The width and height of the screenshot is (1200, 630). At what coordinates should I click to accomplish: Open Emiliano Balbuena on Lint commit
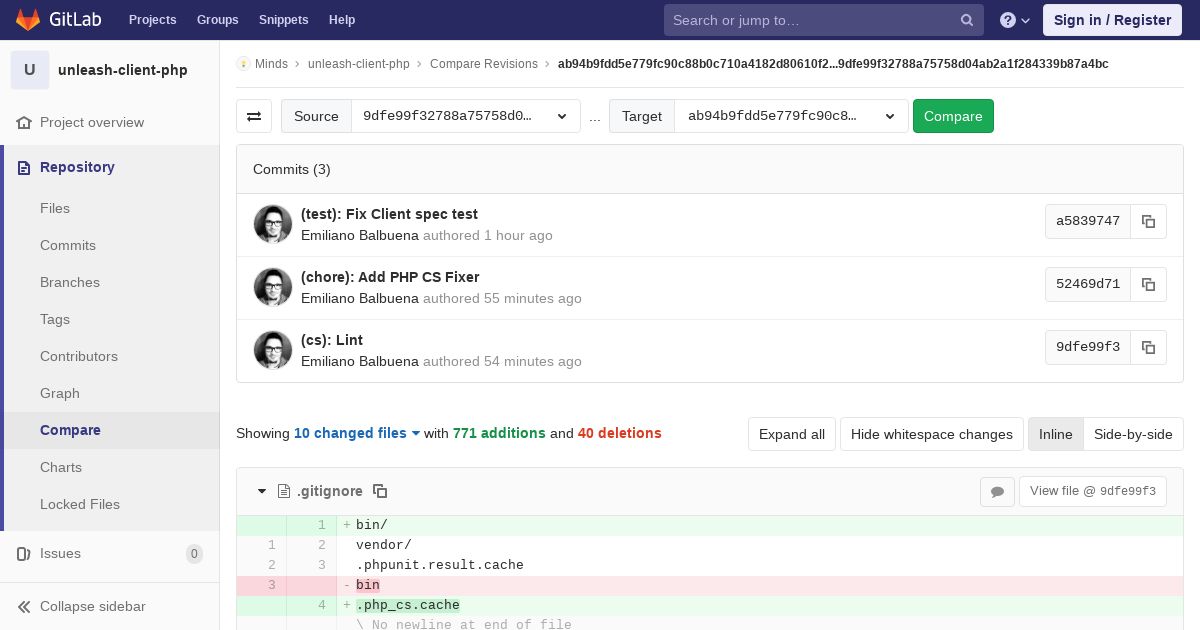click(360, 361)
